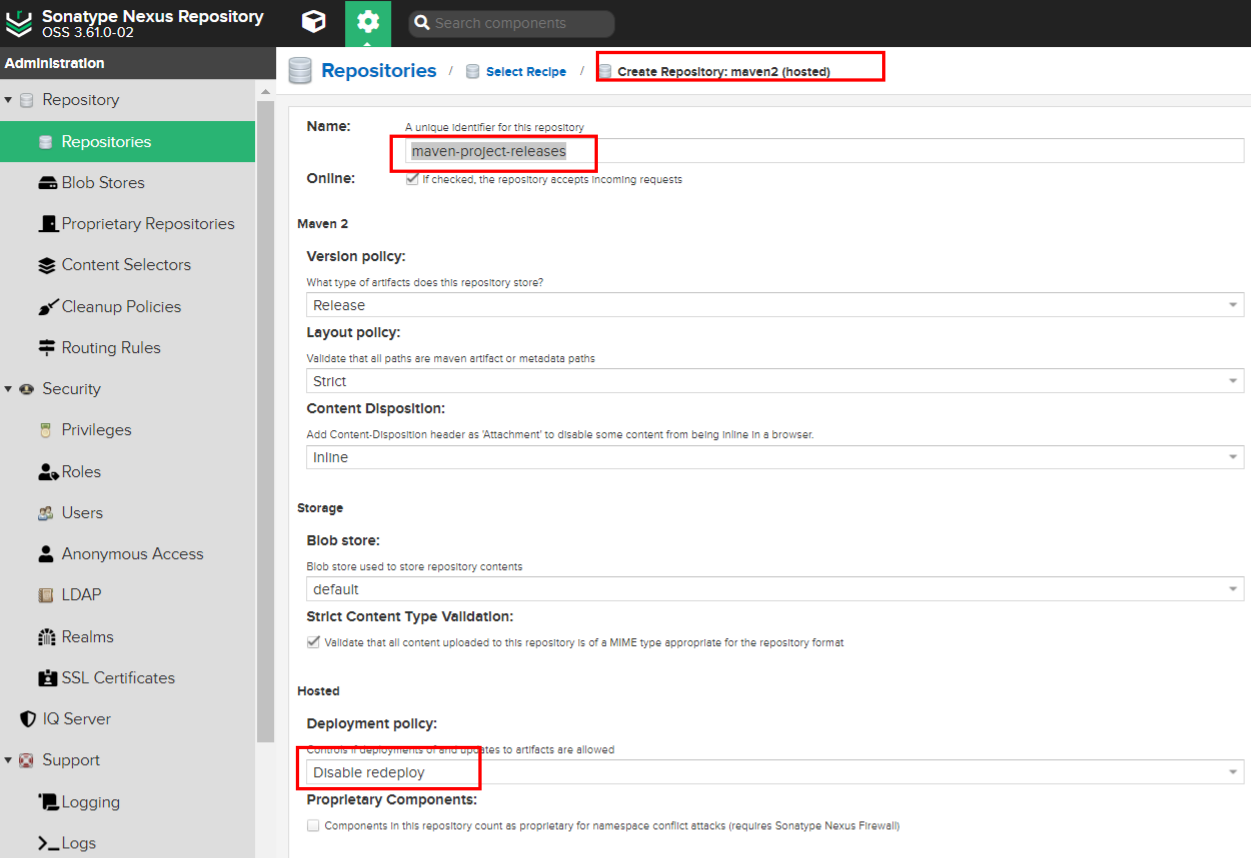The width and height of the screenshot is (1251, 858).
Task: Click the IQ Server shield icon
Action: tap(28, 719)
